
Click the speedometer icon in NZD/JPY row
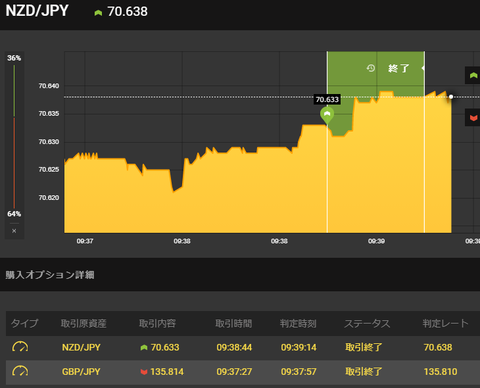(x=20, y=347)
